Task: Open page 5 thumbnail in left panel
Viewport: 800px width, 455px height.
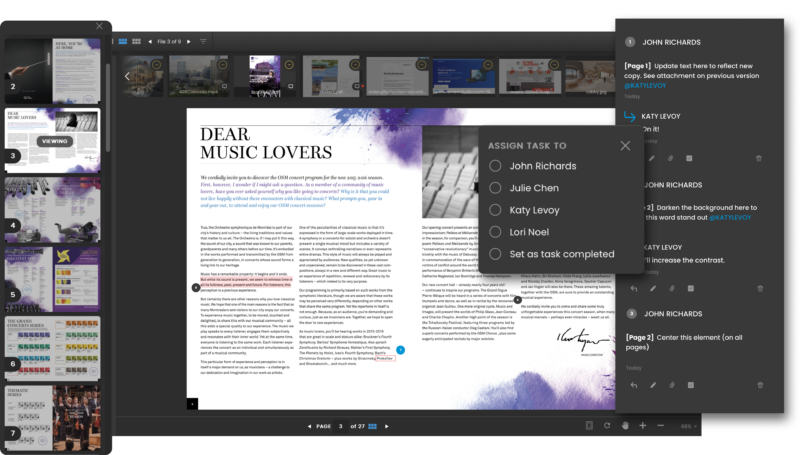Action: point(53,279)
